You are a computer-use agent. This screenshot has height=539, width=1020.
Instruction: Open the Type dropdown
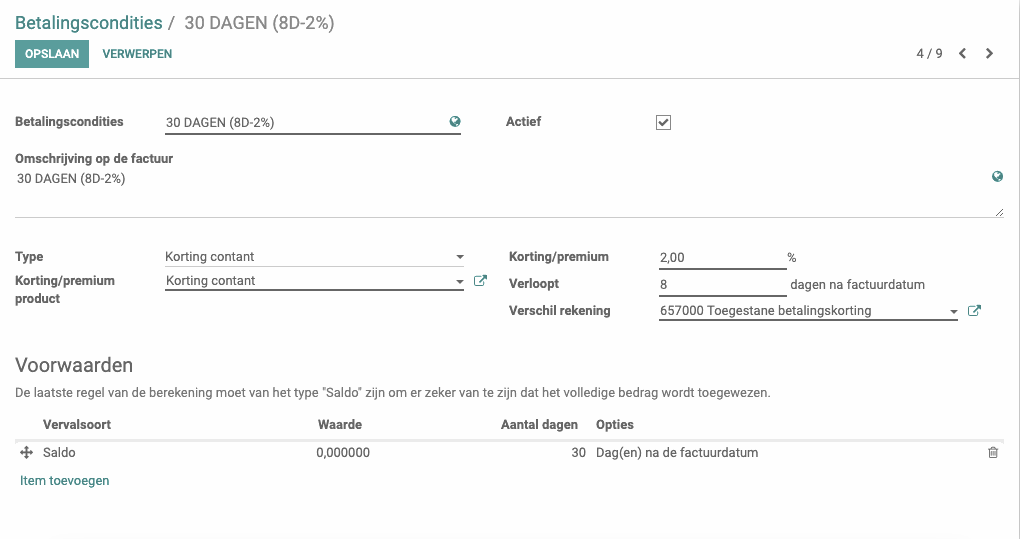click(314, 257)
